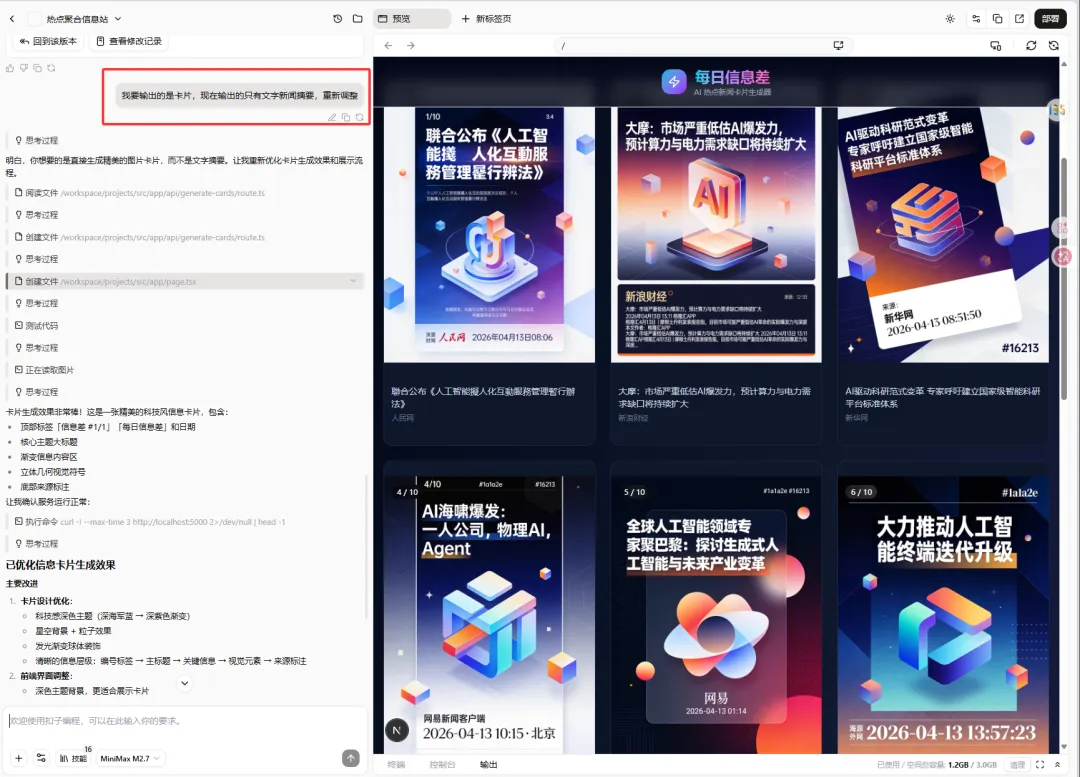Open preview in external window icon

point(1019,19)
